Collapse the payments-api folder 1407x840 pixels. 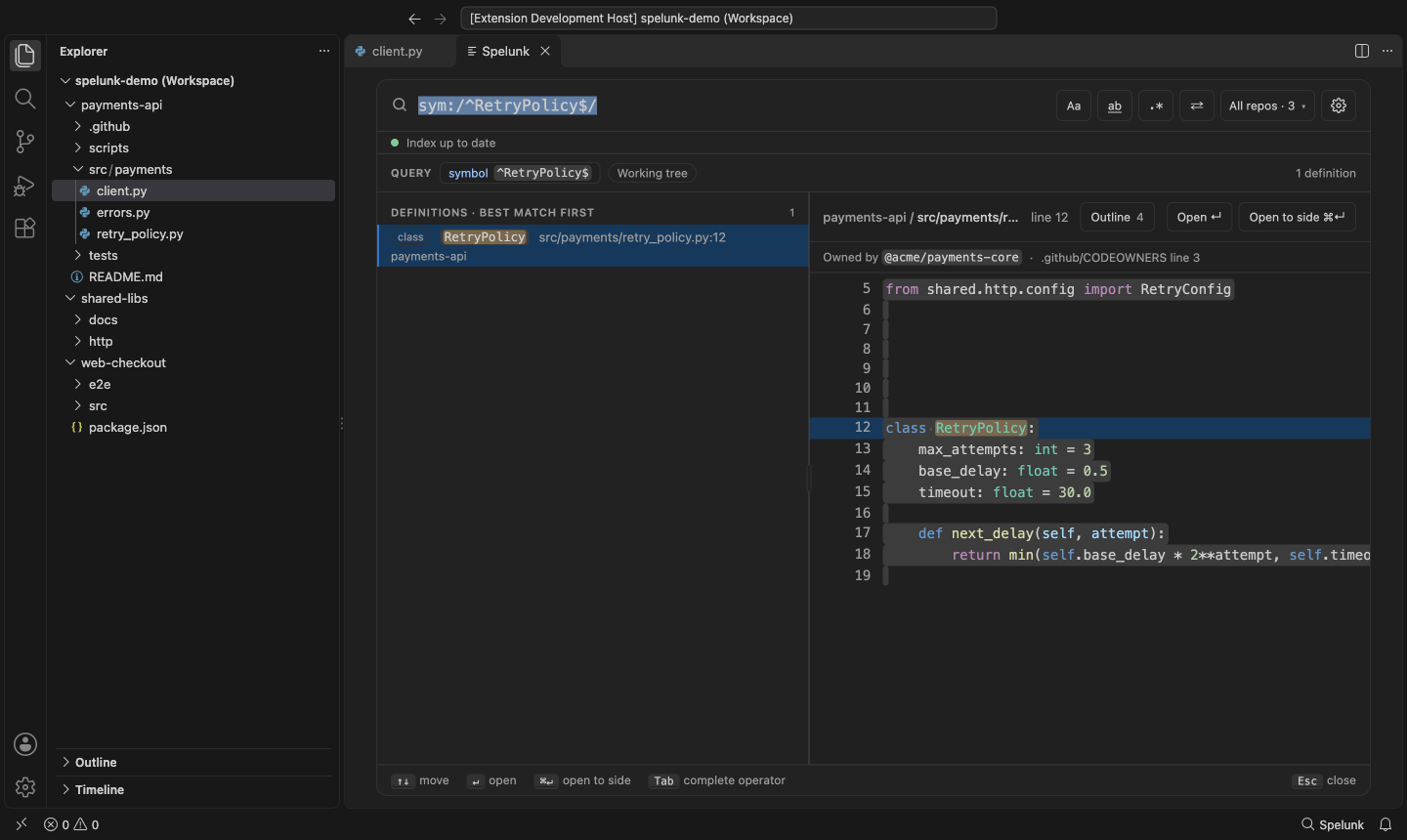[193, 105]
